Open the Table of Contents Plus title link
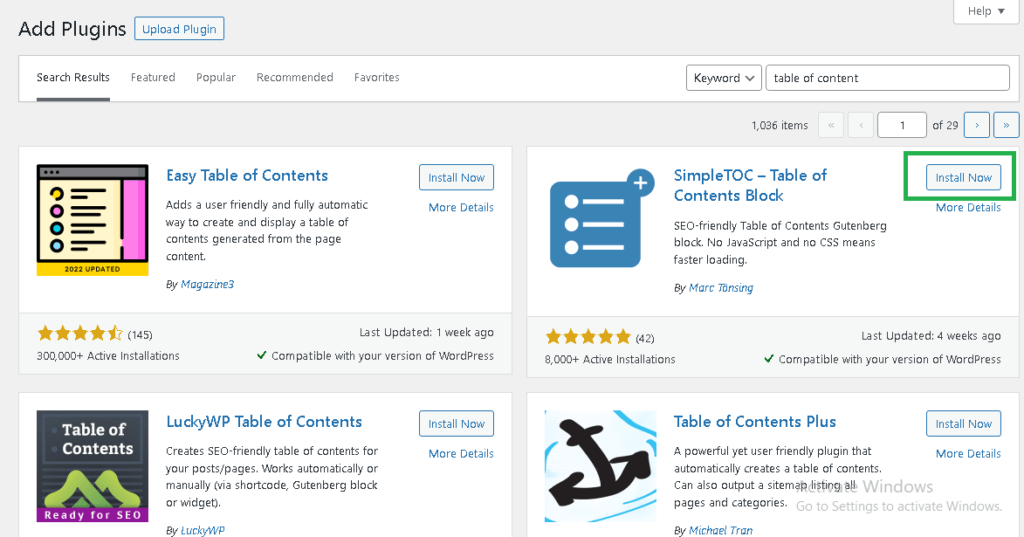The height and width of the screenshot is (537, 1024). 755,422
